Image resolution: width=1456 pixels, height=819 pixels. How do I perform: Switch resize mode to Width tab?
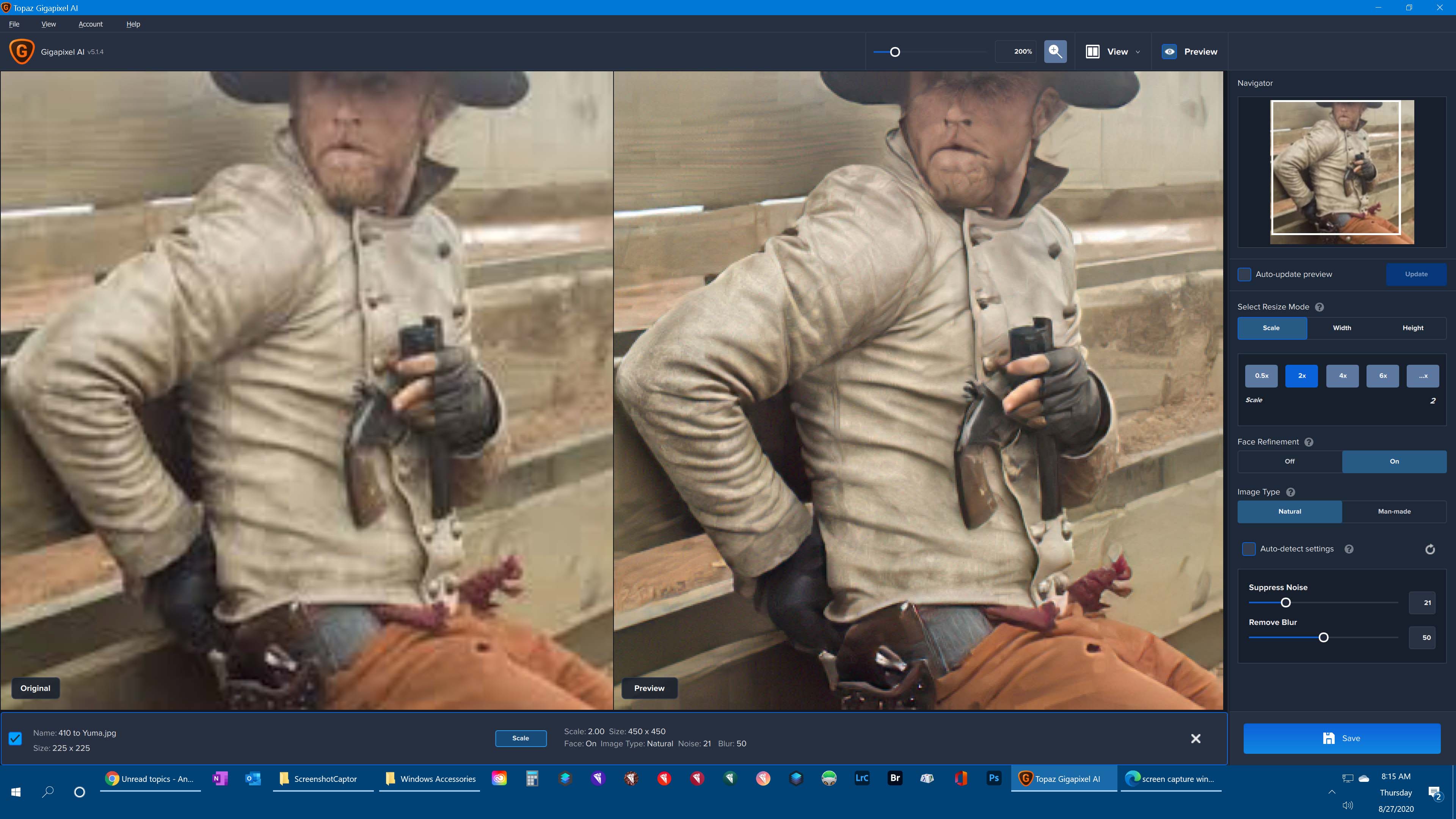coord(1342,328)
